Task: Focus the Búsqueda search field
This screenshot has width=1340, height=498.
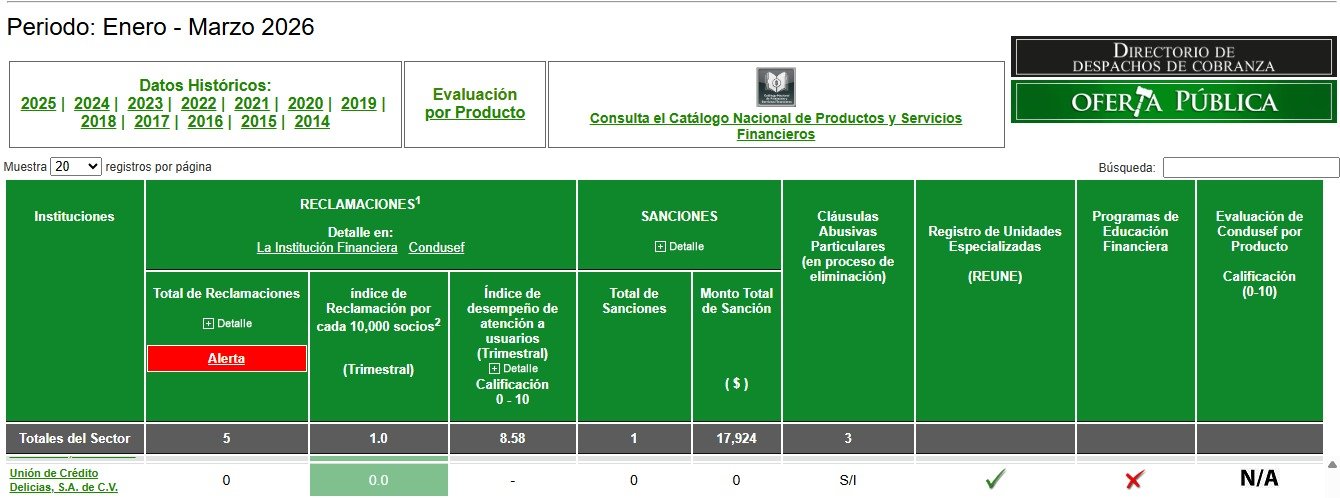Action: click(1250, 168)
